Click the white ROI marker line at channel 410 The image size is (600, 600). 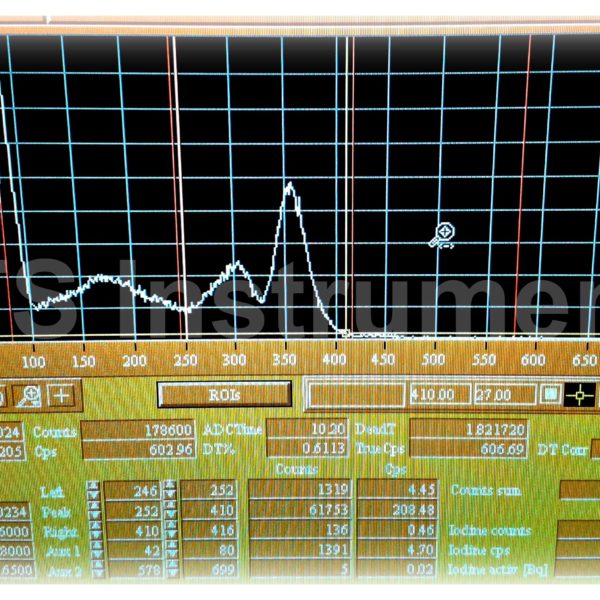(x=347, y=188)
